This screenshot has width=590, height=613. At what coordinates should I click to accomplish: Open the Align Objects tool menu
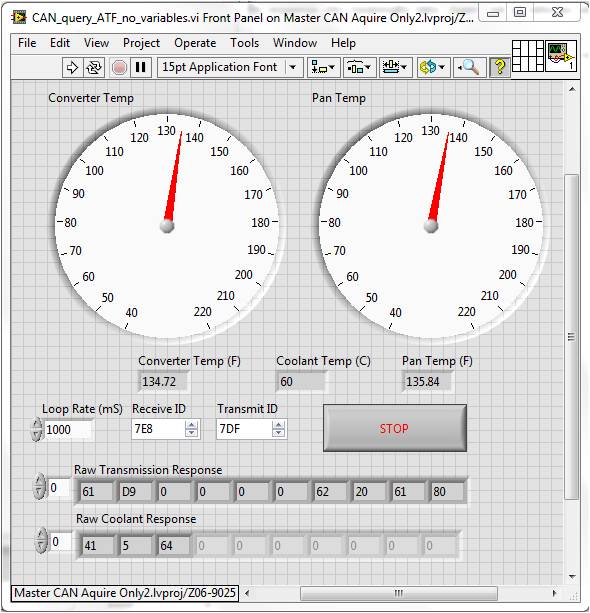[323, 68]
